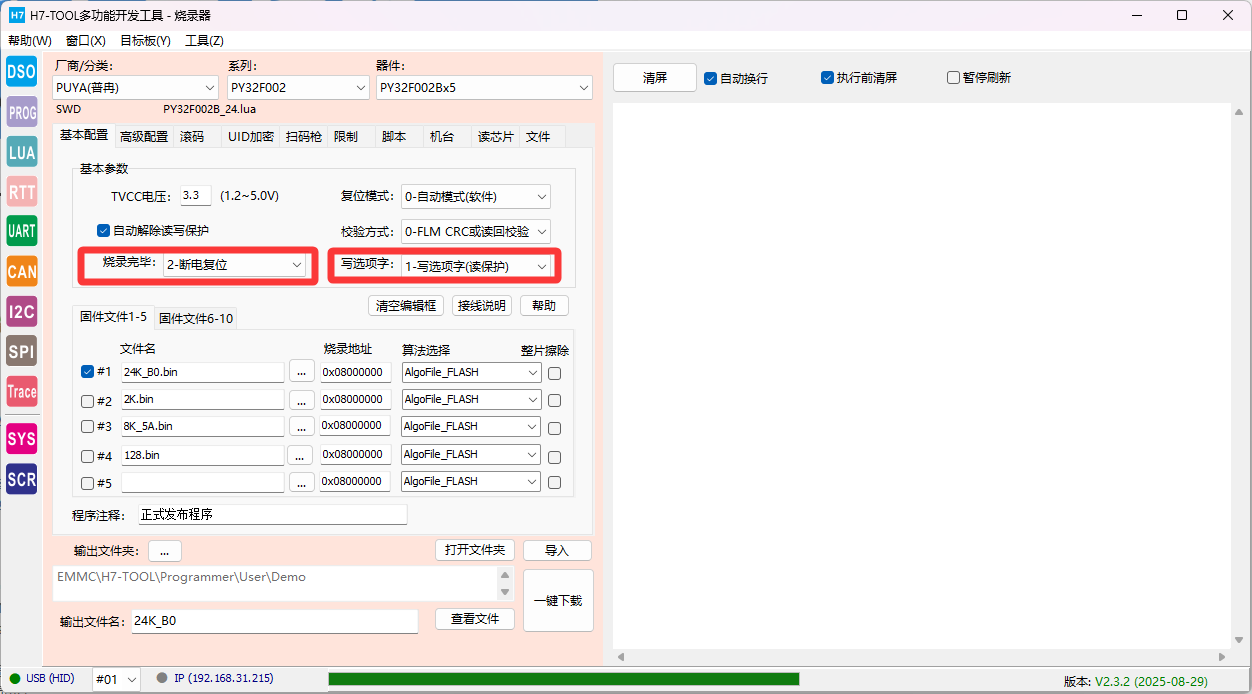Uncheck 自动解除读写保护 checkbox
1252x694 pixels.
coord(103,231)
